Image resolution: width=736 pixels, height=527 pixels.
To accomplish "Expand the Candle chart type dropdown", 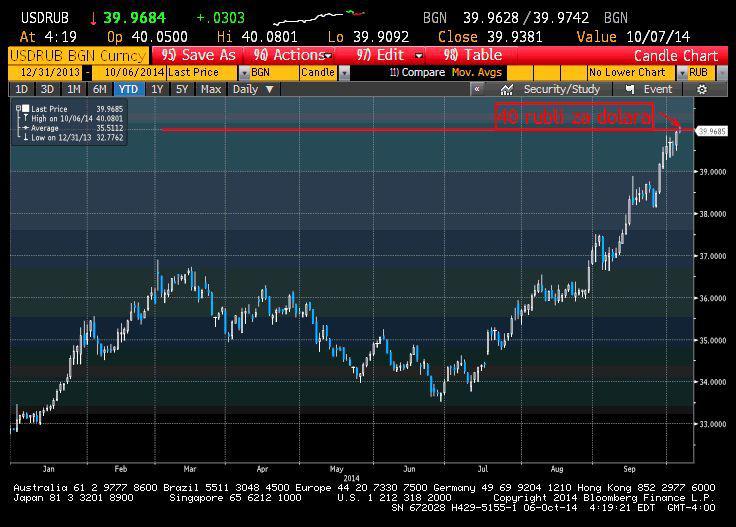I will 323,73.
